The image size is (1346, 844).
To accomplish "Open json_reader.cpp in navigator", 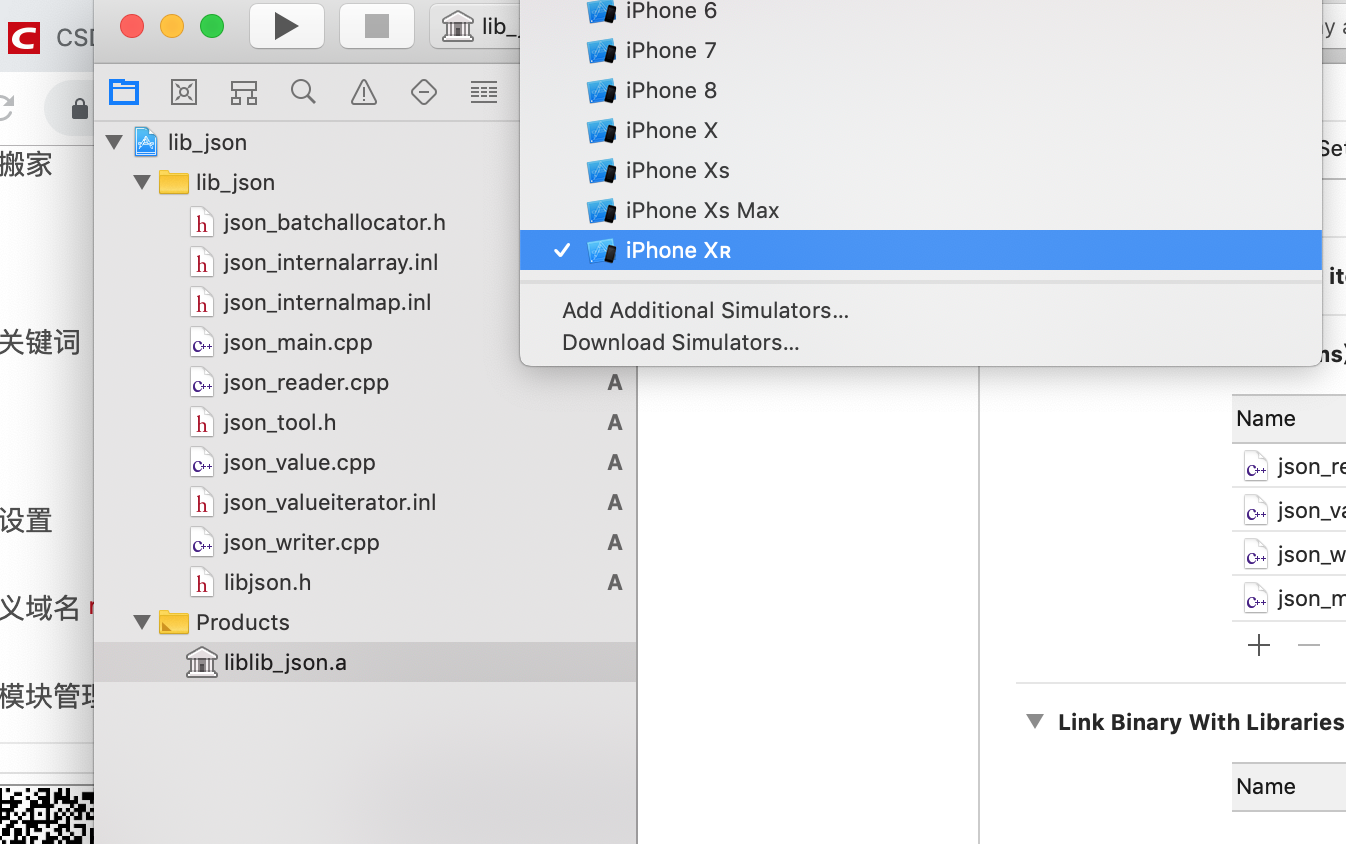I will point(306,382).
